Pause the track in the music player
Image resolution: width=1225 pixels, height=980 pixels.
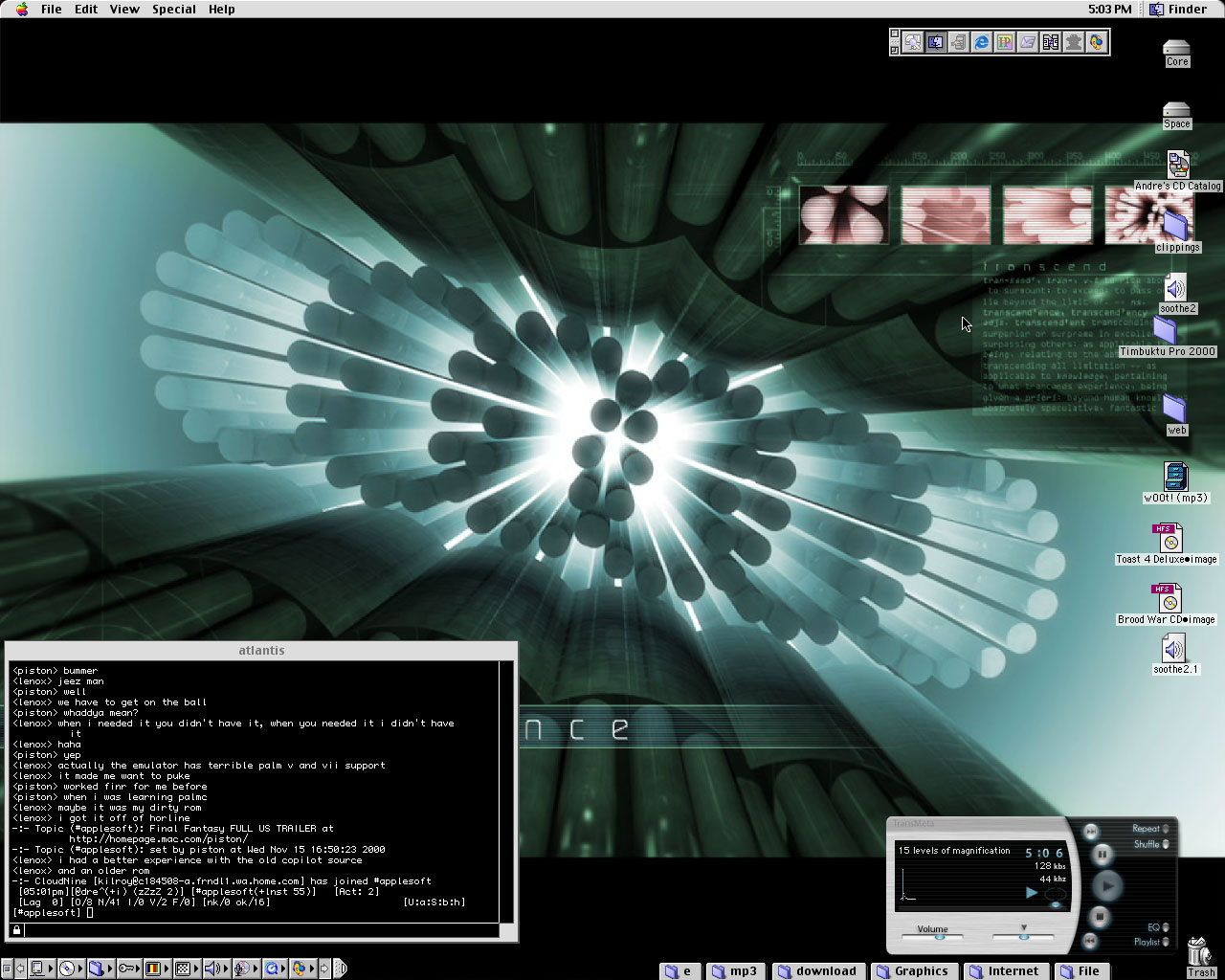click(x=1102, y=854)
